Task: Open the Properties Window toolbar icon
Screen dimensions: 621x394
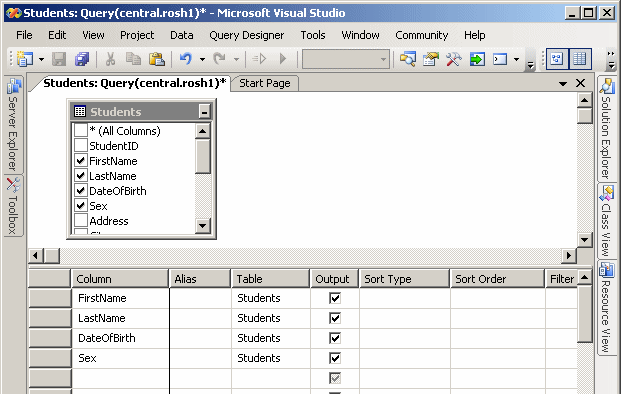Action: pyautogui.click(x=431, y=59)
